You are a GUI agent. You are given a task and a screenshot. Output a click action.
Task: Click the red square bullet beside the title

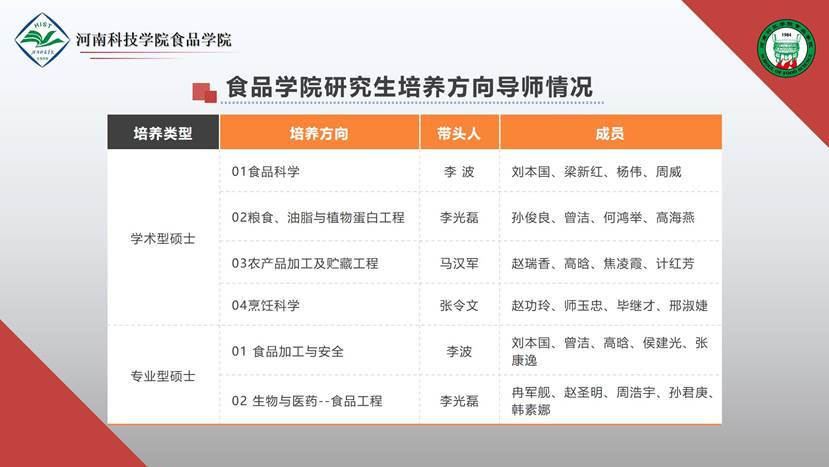[204, 91]
